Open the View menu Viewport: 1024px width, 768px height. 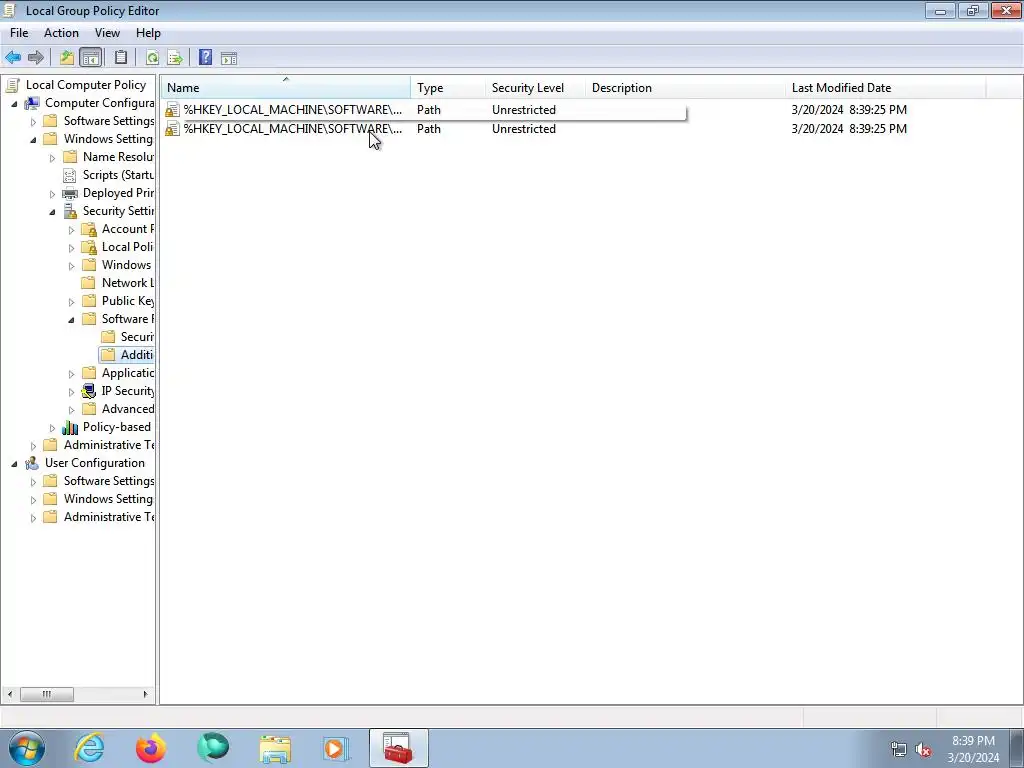point(107,33)
